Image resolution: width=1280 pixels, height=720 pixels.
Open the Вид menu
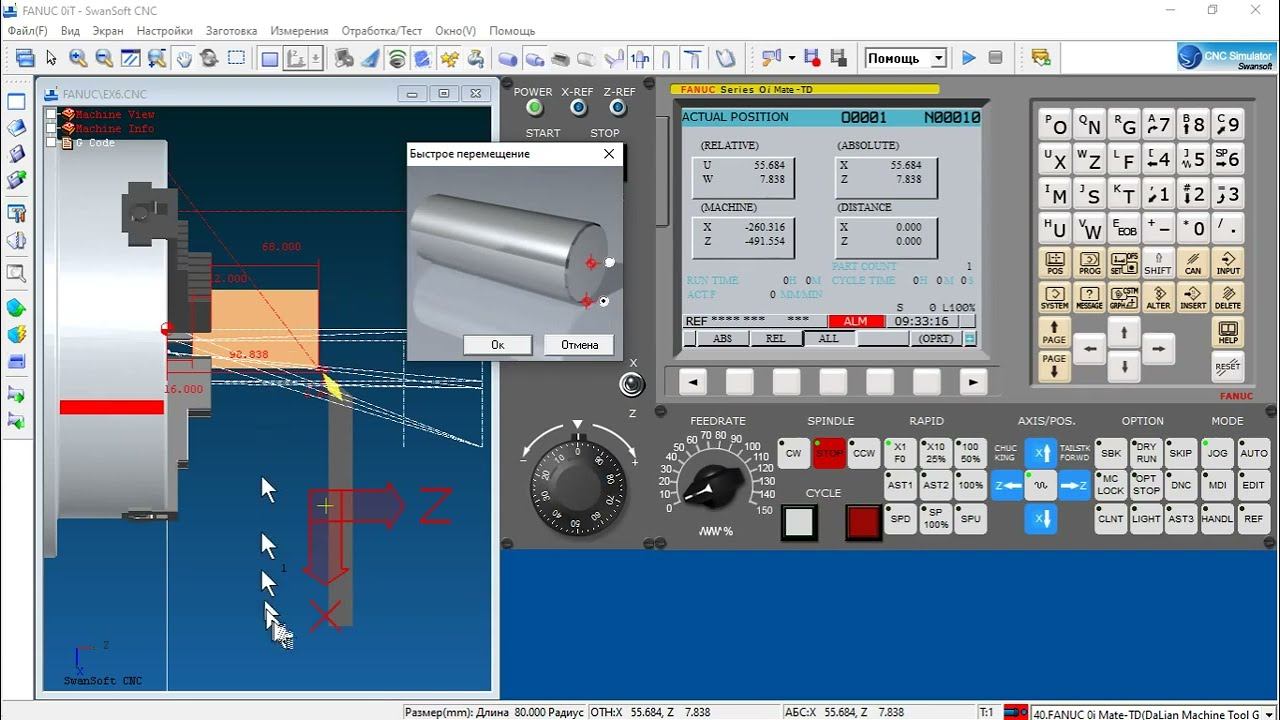click(70, 31)
